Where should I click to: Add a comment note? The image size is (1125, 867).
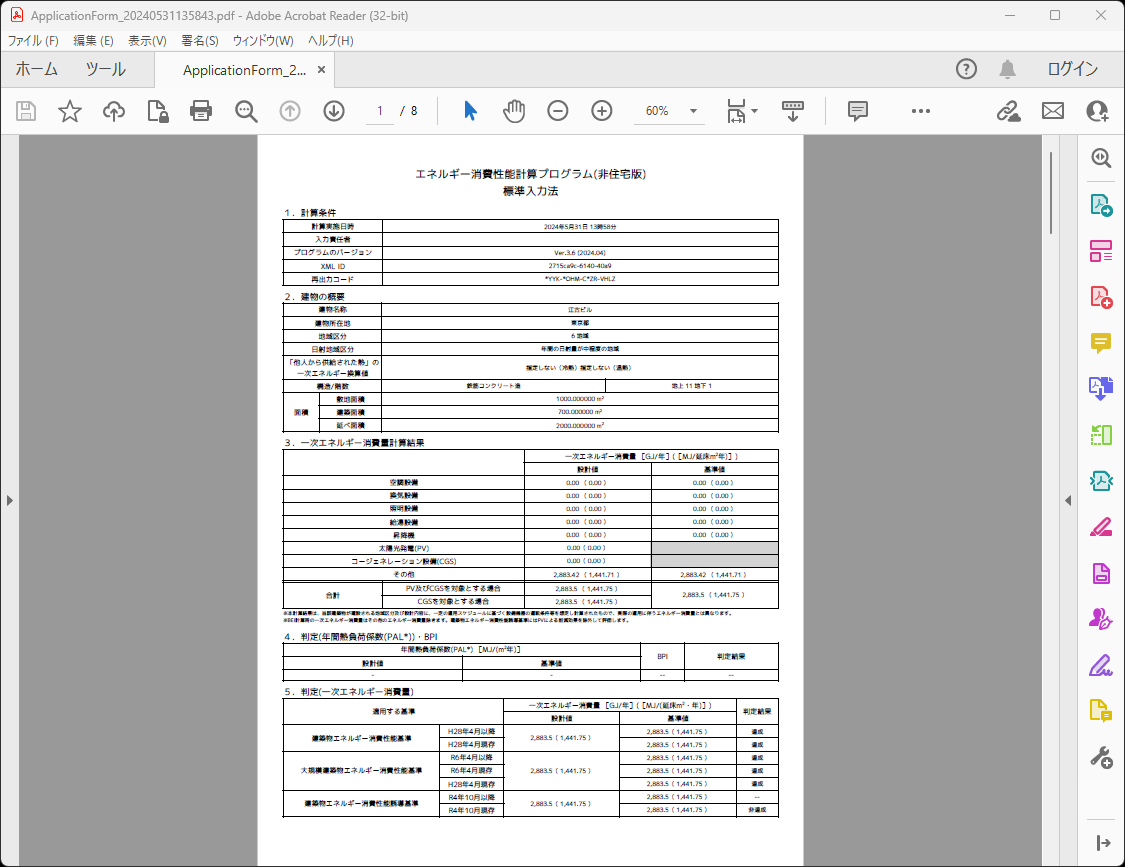(x=857, y=111)
